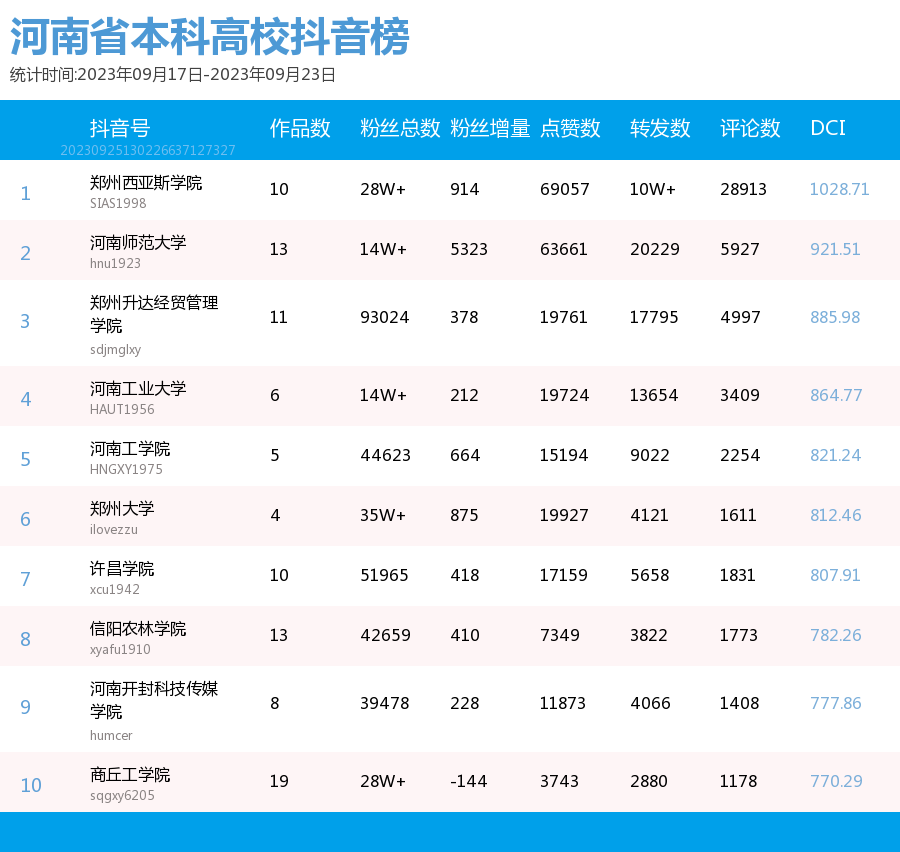Click the fan total 44623

[x=385, y=455]
